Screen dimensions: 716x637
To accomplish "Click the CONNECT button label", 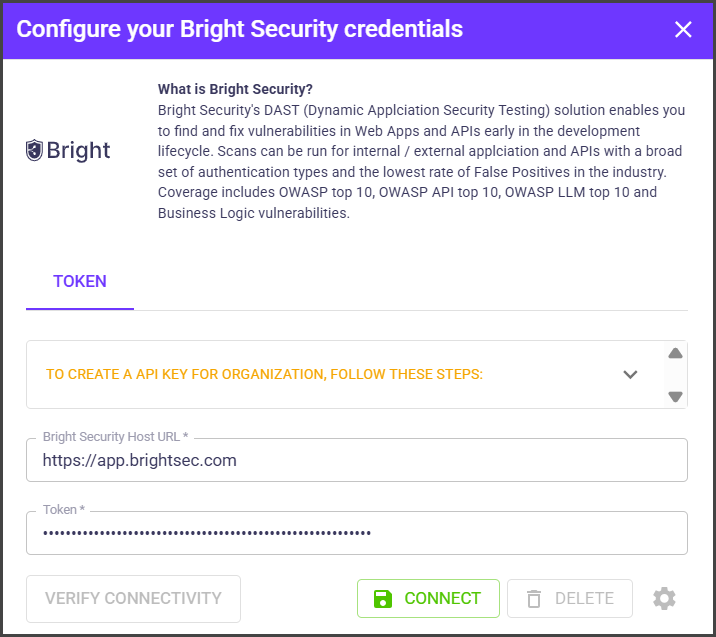I will pyautogui.click(x=442, y=599).
